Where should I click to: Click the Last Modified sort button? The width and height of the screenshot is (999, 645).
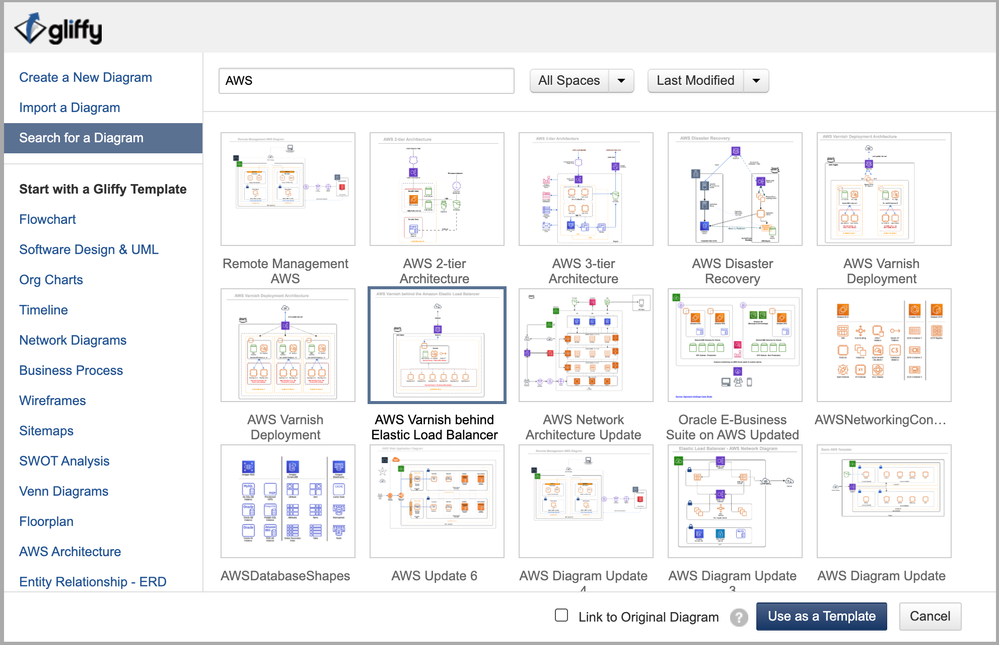tap(695, 81)
